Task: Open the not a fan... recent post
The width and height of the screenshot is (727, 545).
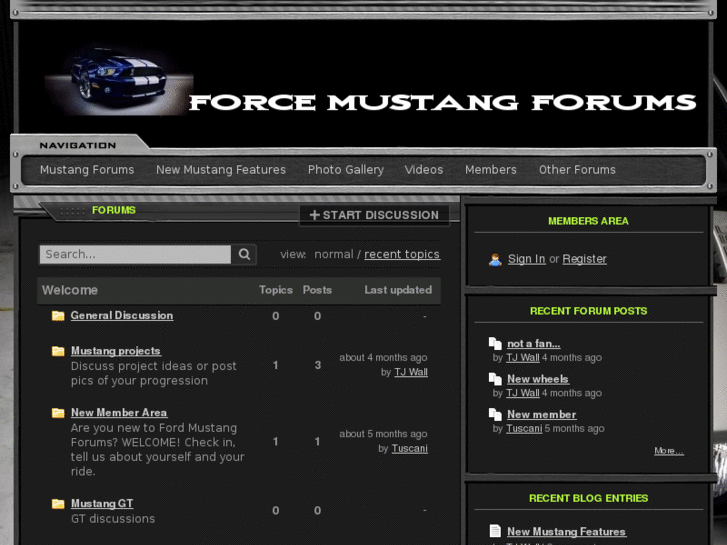Action: (x=534, y=344)
